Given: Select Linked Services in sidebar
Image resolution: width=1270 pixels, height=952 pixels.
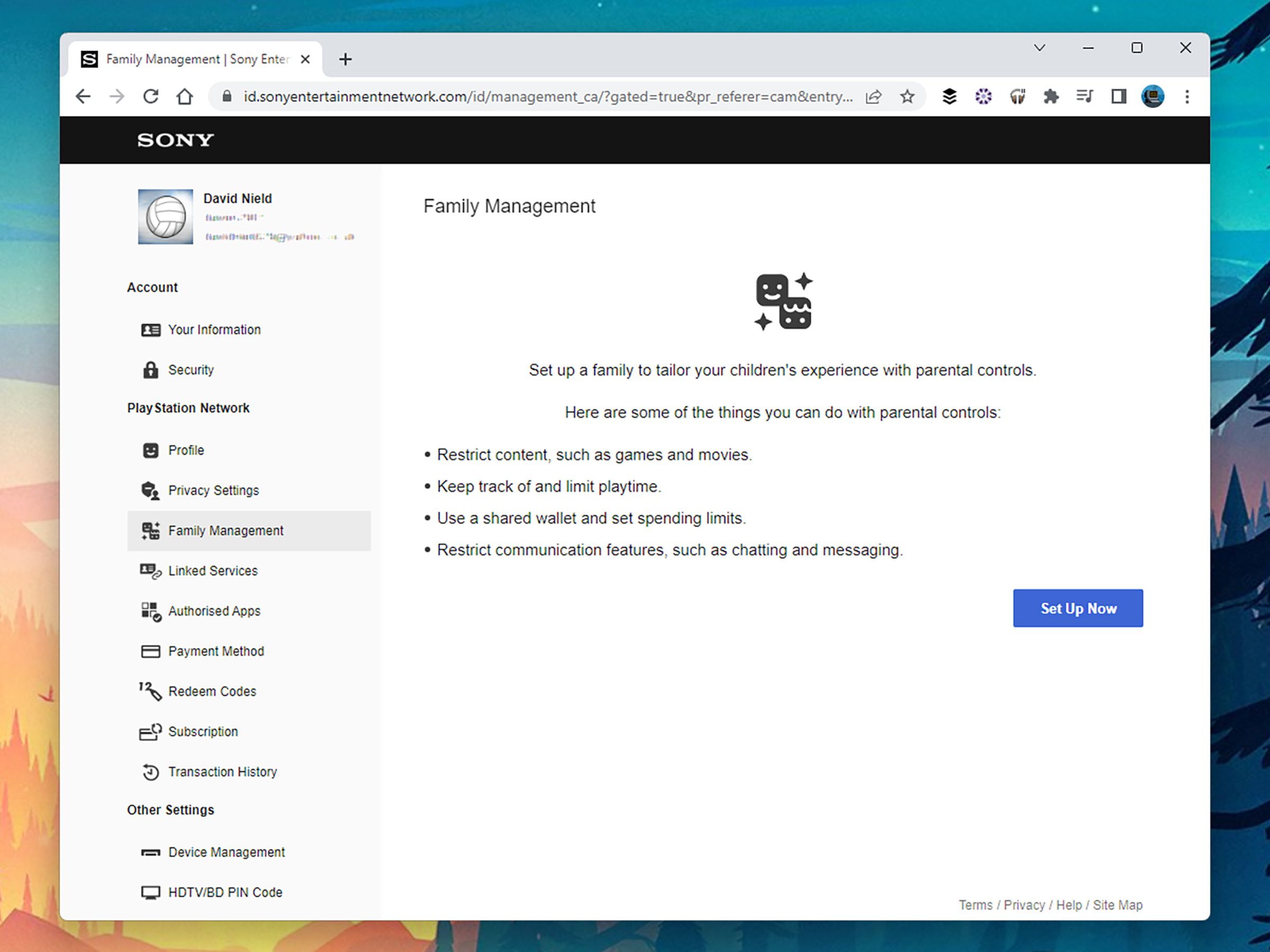Looking at the screenshot, I should 212,571.
